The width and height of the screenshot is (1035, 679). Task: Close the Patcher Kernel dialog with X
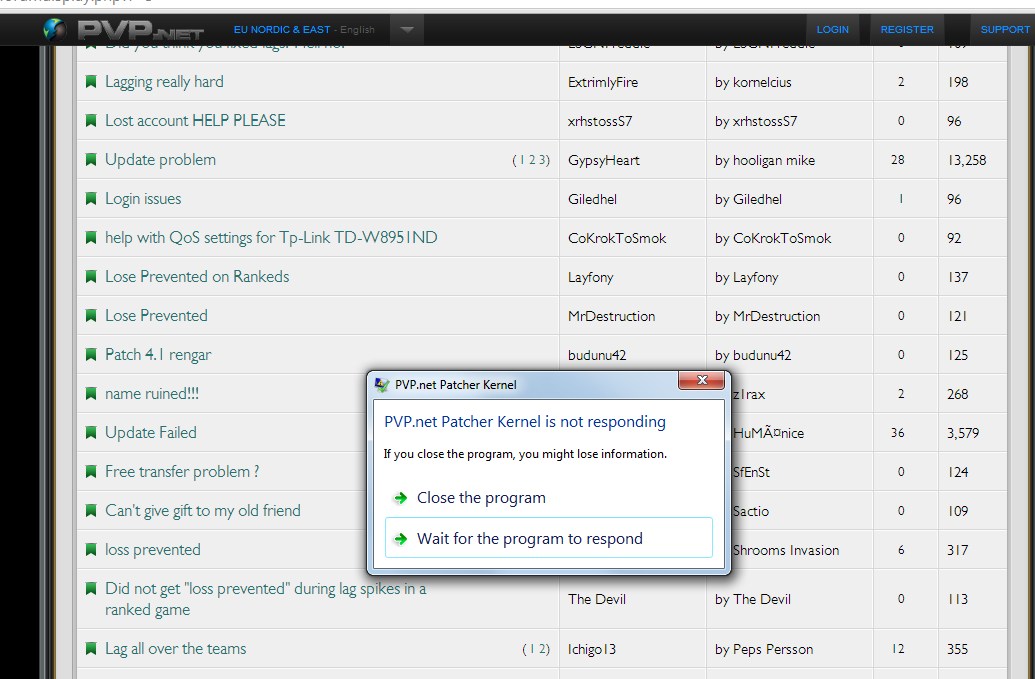[702, 380]
